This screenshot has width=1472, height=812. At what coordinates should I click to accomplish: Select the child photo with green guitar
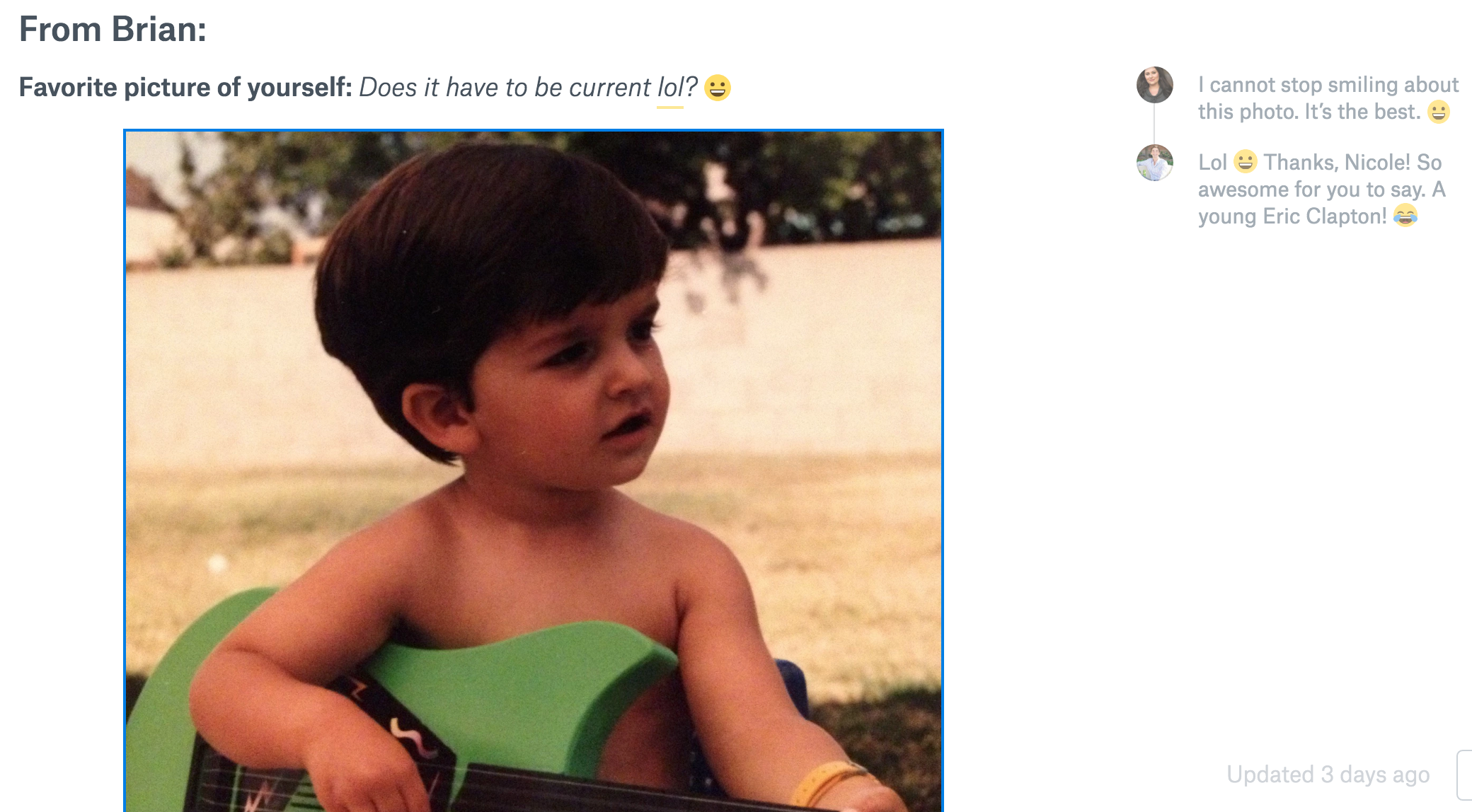tap(534, 470)
